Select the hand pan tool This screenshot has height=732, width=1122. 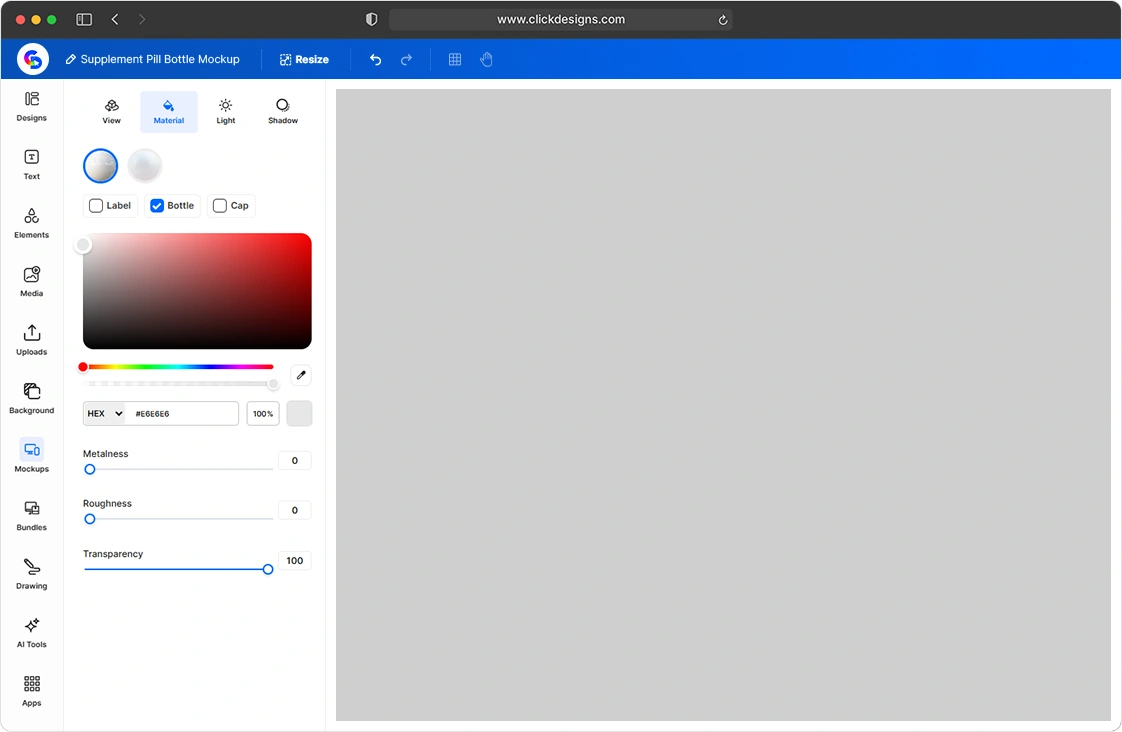[487, 59]
